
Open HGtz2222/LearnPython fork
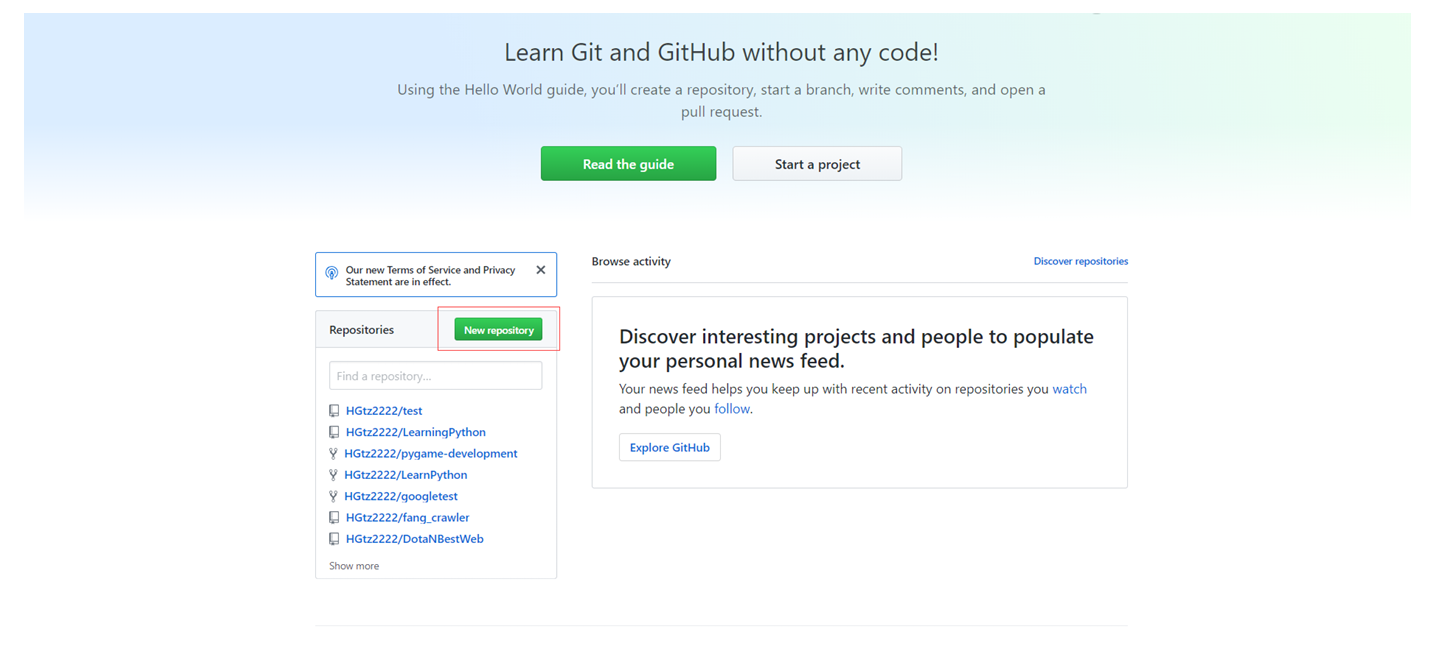pyautogui.click(x=406, y=475)
